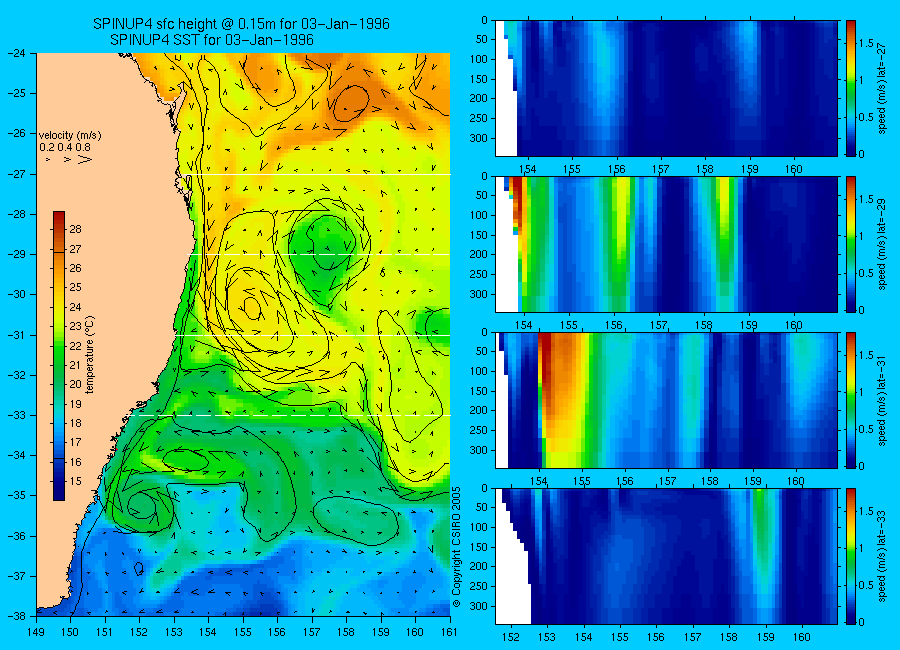The height and width of the screenshot is (650, 900).
Task: Click the lat=-31 speed section panel
Action: [x=666, y=400]
